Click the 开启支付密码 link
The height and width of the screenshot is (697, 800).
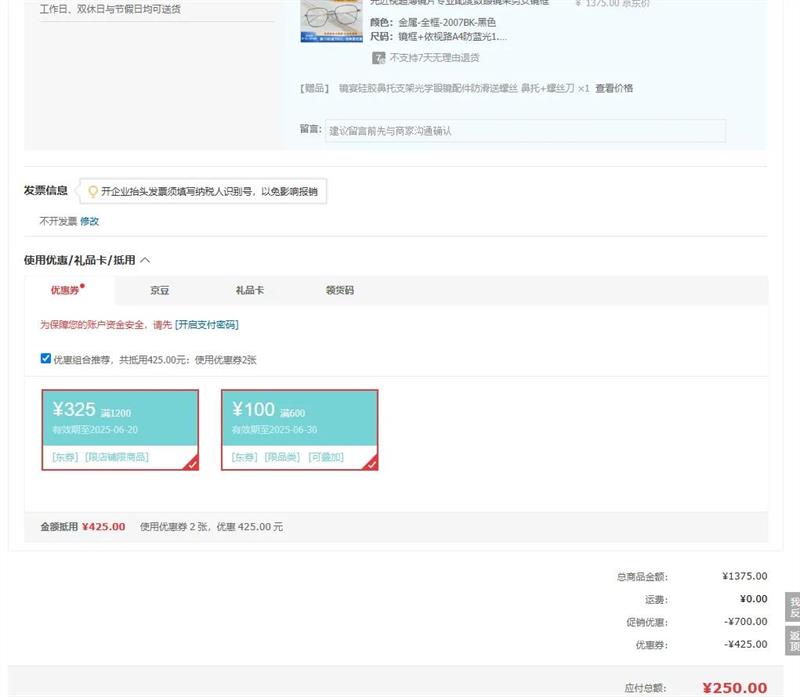(207, 325)
